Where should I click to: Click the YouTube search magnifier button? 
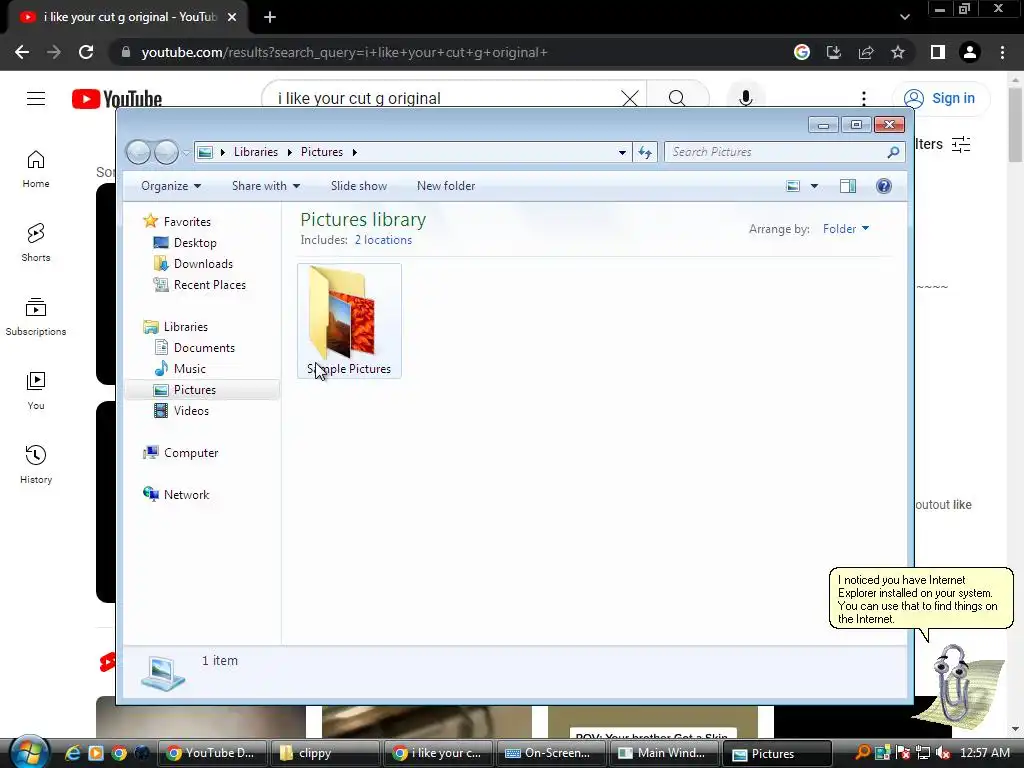pos(677,99)
